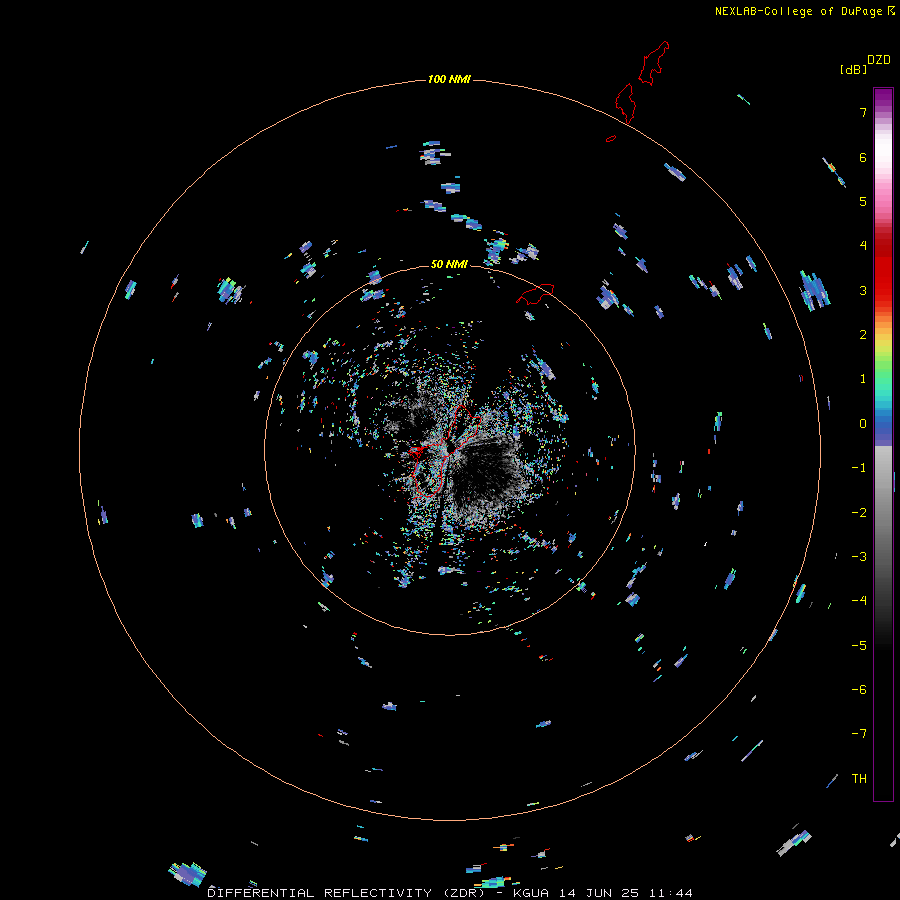Screen dimensions: 900x900
Task: Click the DZD legend title
Action: point(879,60)
